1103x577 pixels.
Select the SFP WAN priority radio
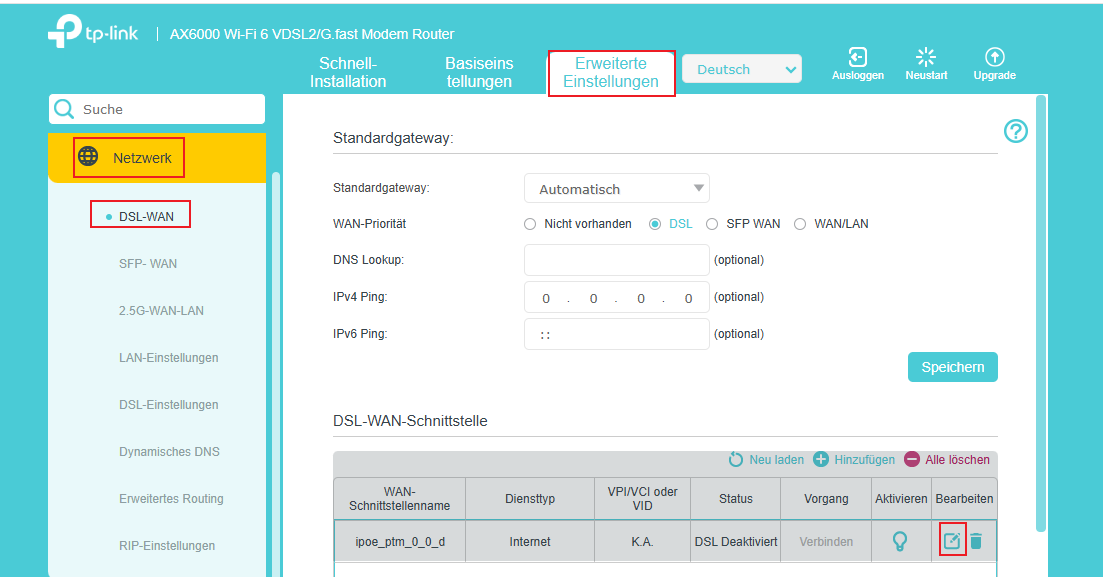712,224
